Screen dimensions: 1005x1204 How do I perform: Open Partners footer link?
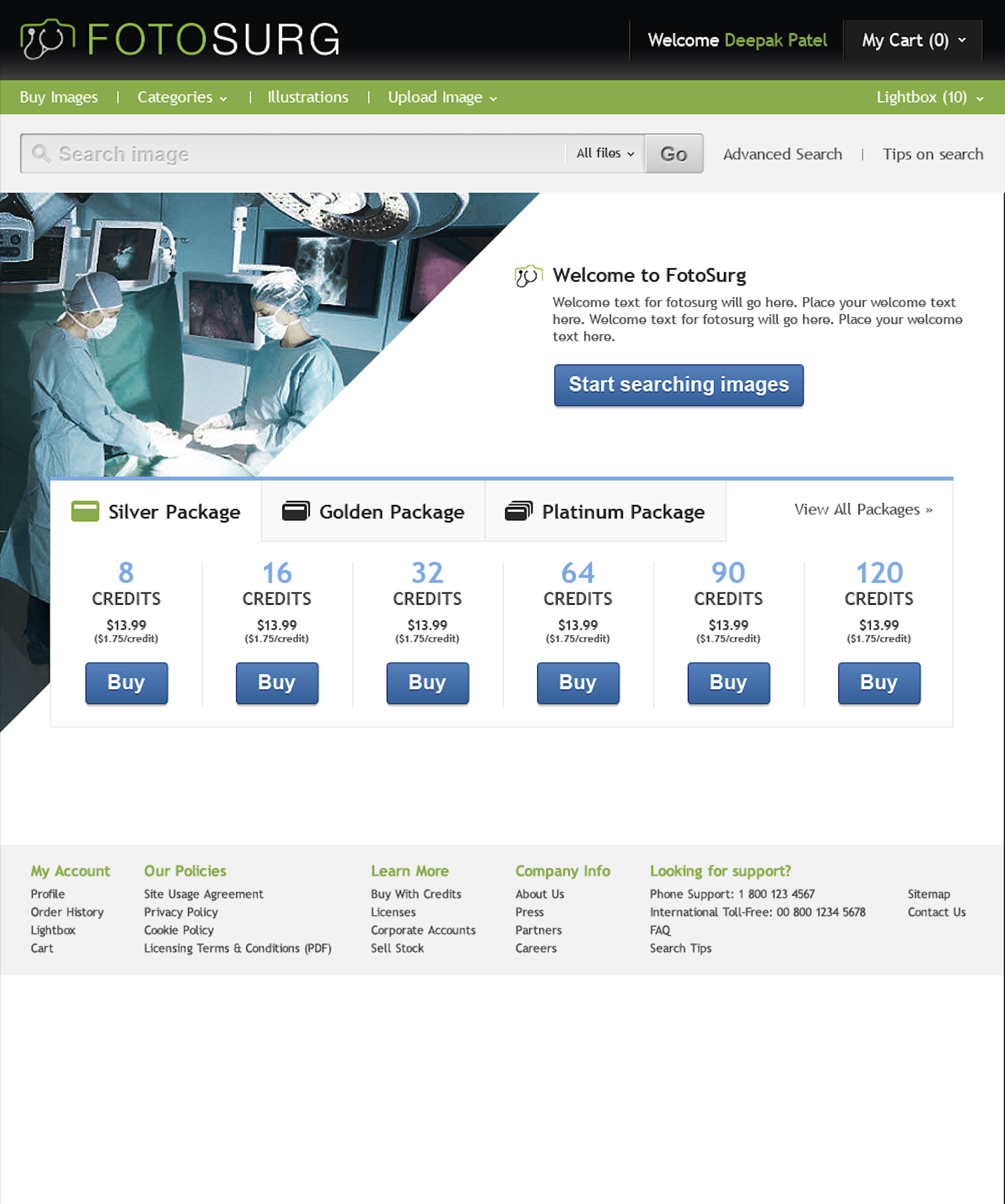[x=539, y=930]
